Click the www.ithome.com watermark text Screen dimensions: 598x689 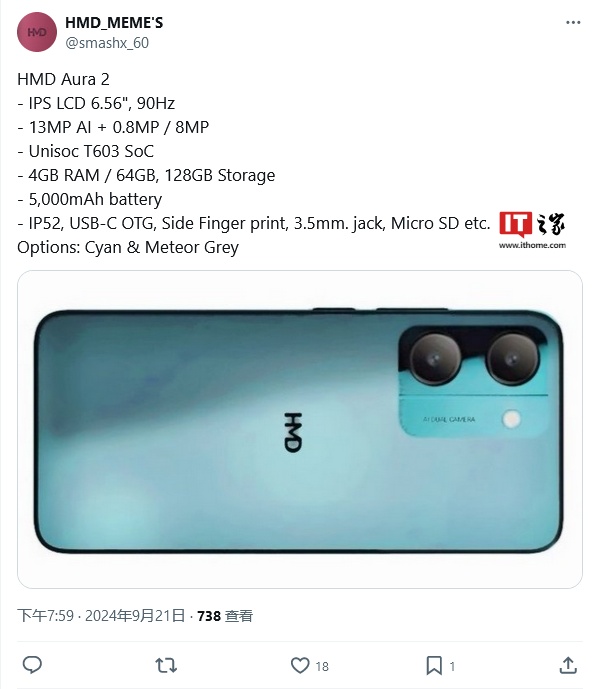tap(532, 245)
